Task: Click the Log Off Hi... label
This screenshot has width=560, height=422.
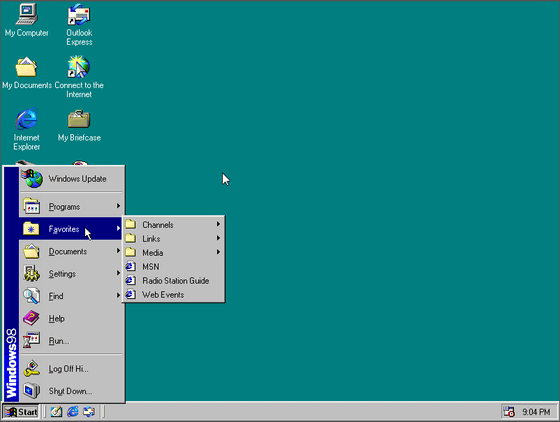Action: pos(69,369)
